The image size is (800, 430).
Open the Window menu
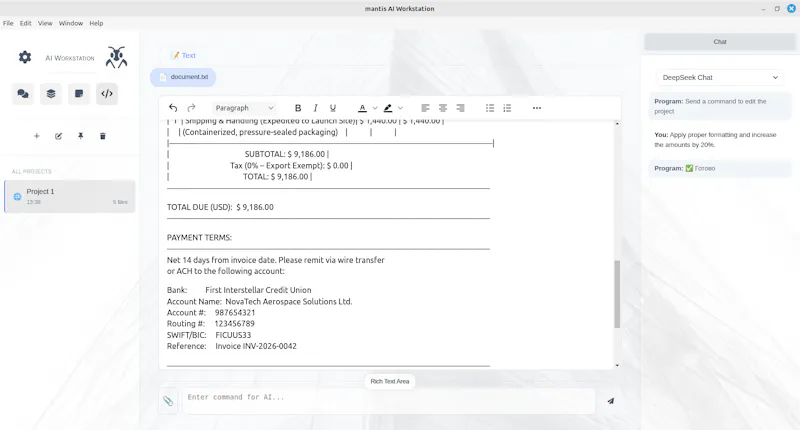pyautogui.click(x=70, y=23)
